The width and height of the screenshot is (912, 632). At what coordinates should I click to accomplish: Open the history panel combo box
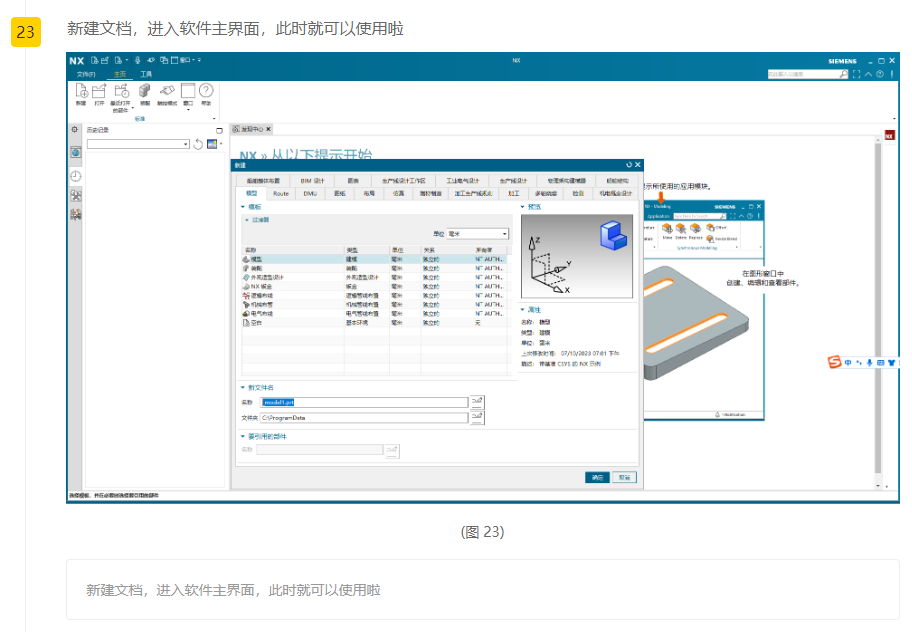[138, 144]
